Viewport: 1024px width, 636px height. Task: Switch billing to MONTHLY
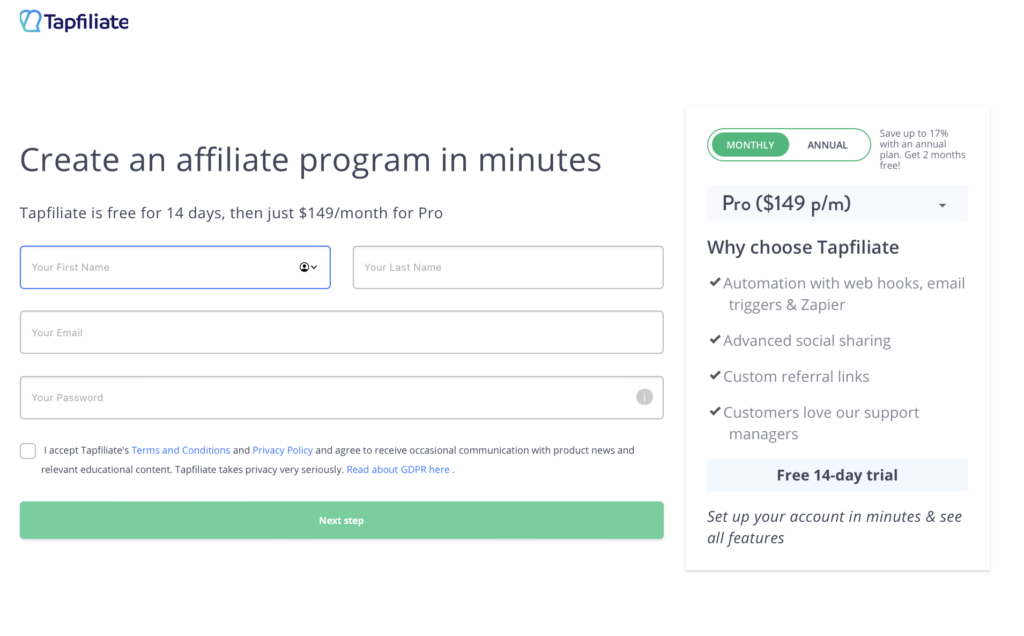tap(750, 144)
